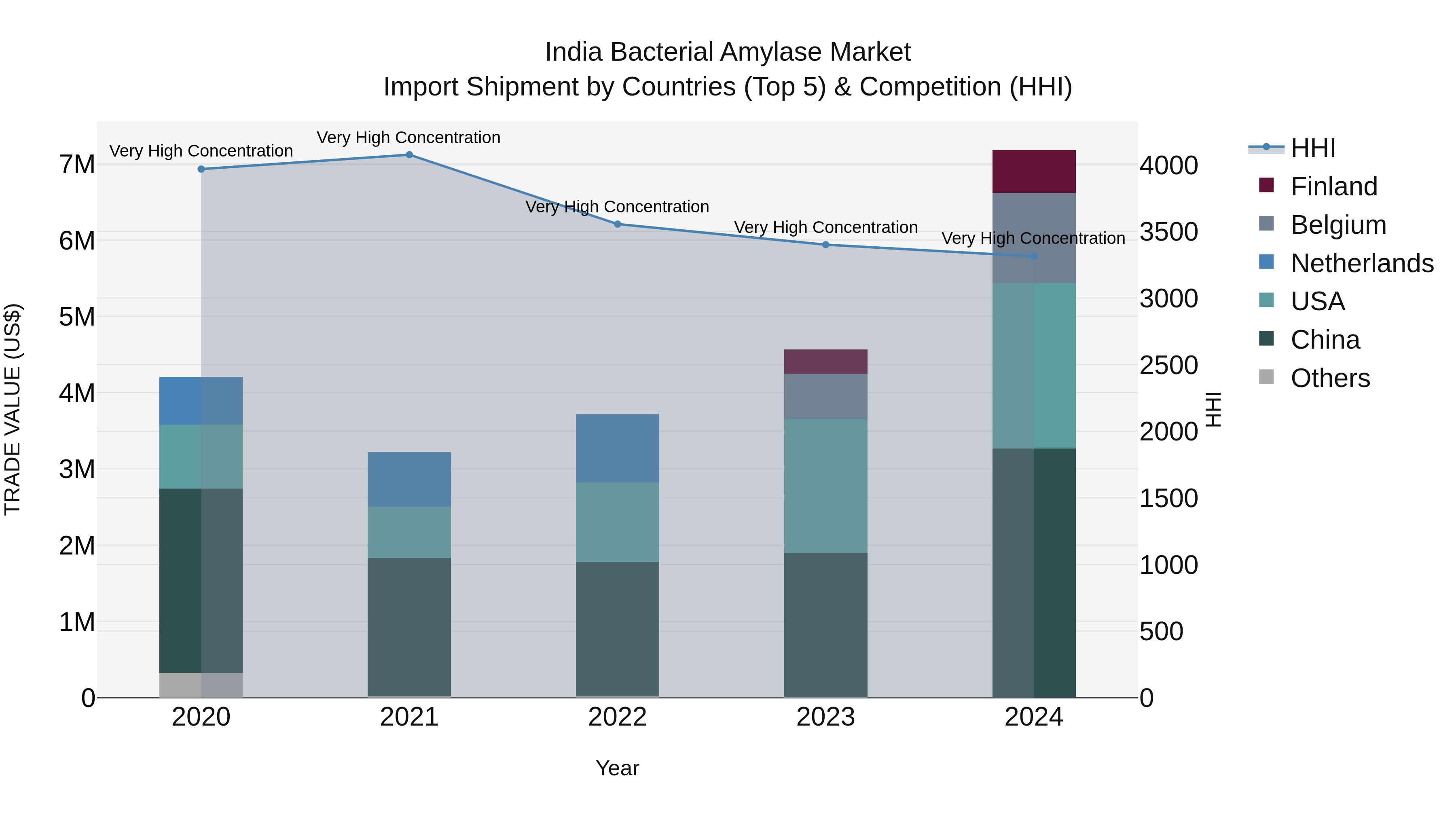This screenshot has width=1456, height=819.
Task: Click the Belgium segment of 2024 bar
Action: (x=1034, y=238)
